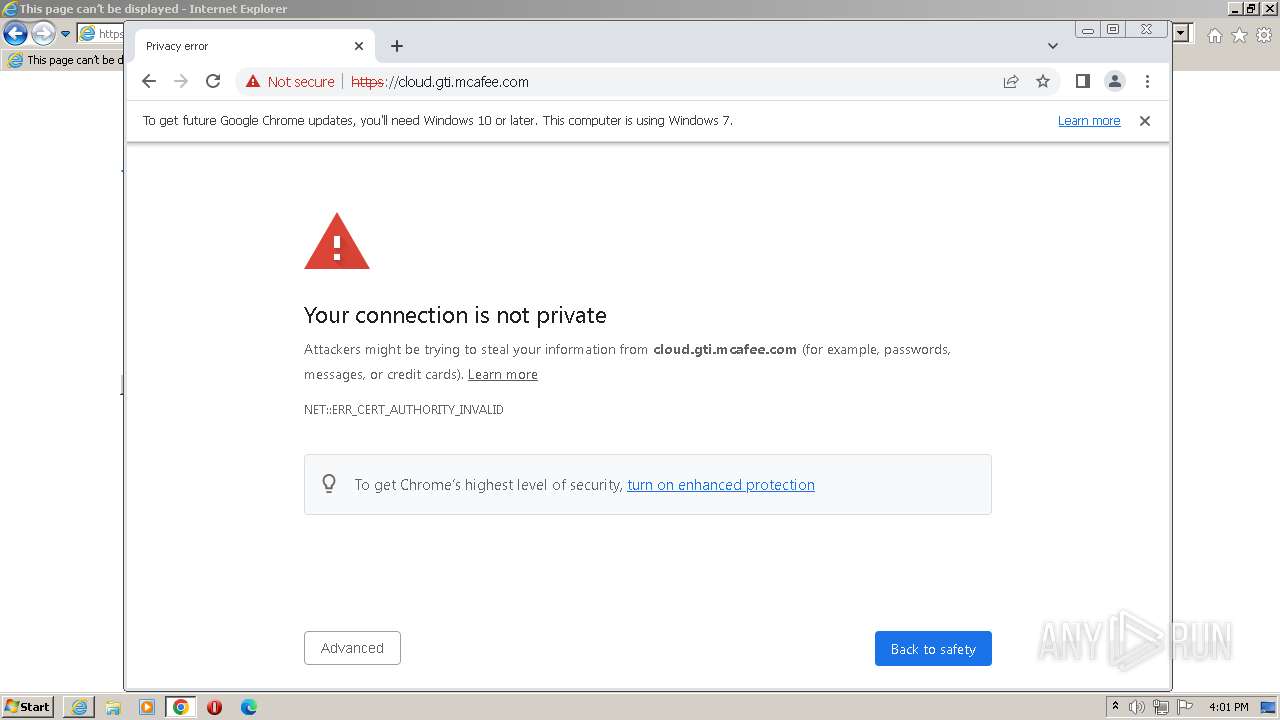
Task: Dismiss the Windows 7 update infobar
Action: pyautogui.click(x=1145, y=121)
